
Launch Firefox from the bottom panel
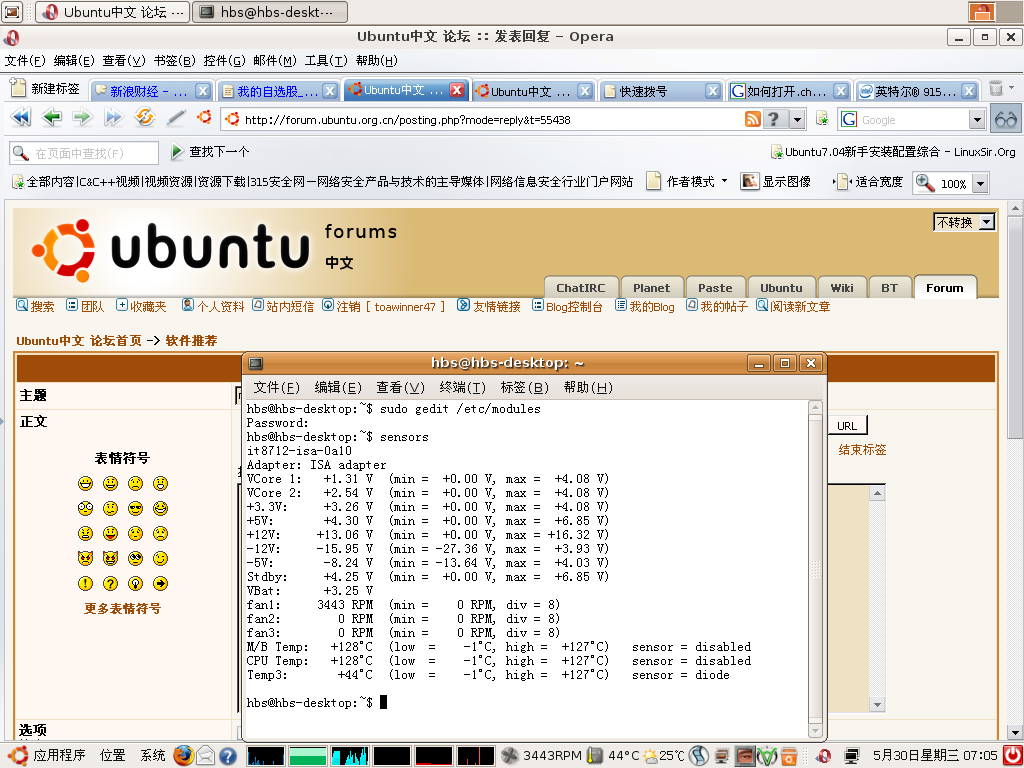coord(184,756)
